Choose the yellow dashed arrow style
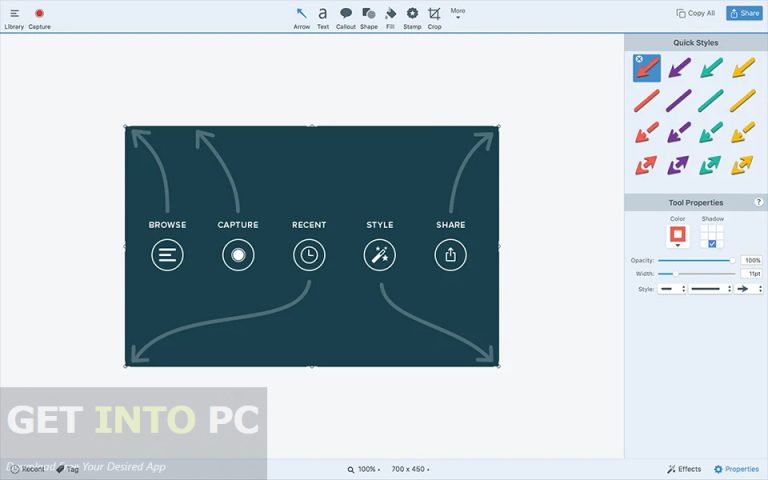Screen dimensions: 768x480 (743, 132)
